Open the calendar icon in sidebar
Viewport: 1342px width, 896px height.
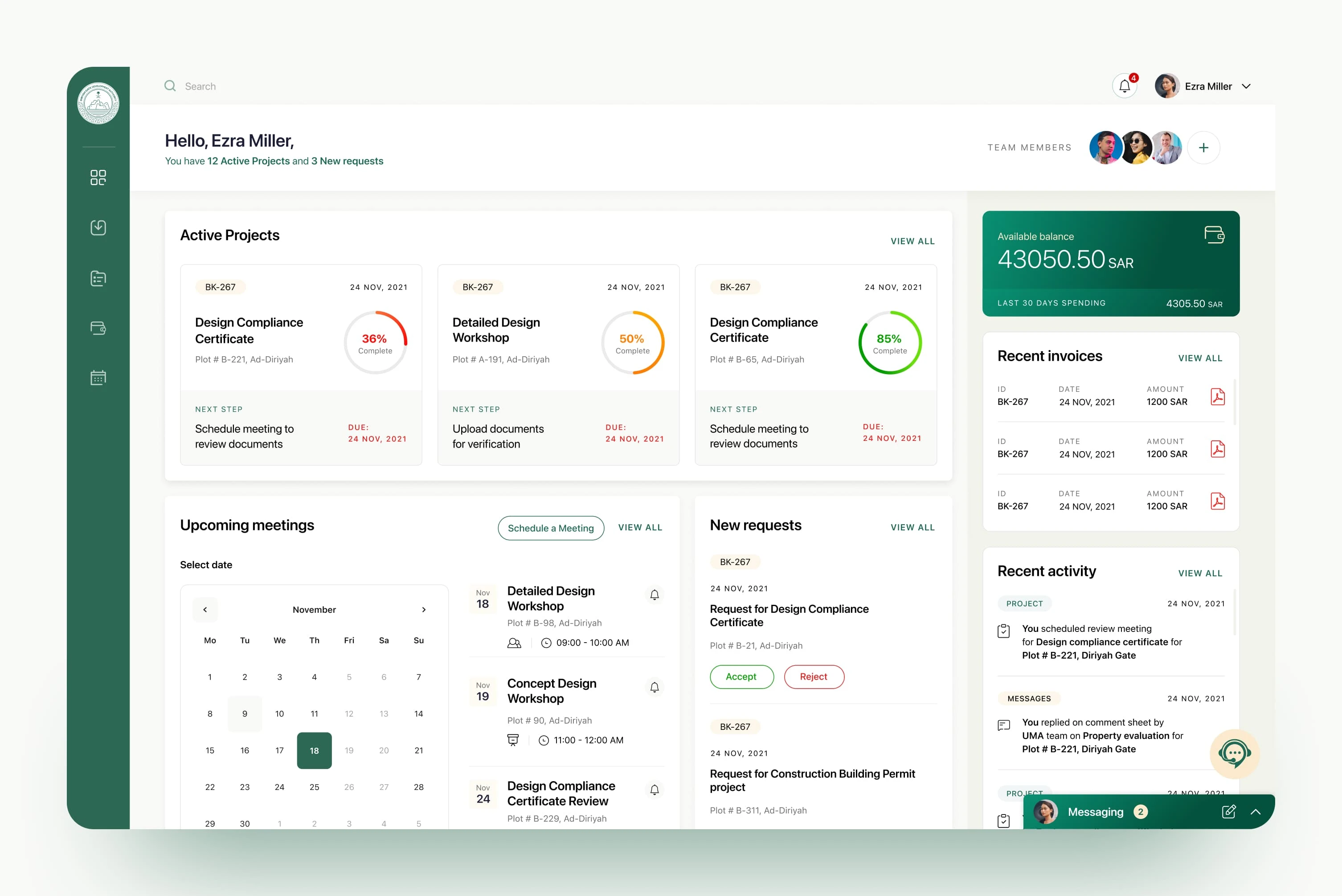98,378
